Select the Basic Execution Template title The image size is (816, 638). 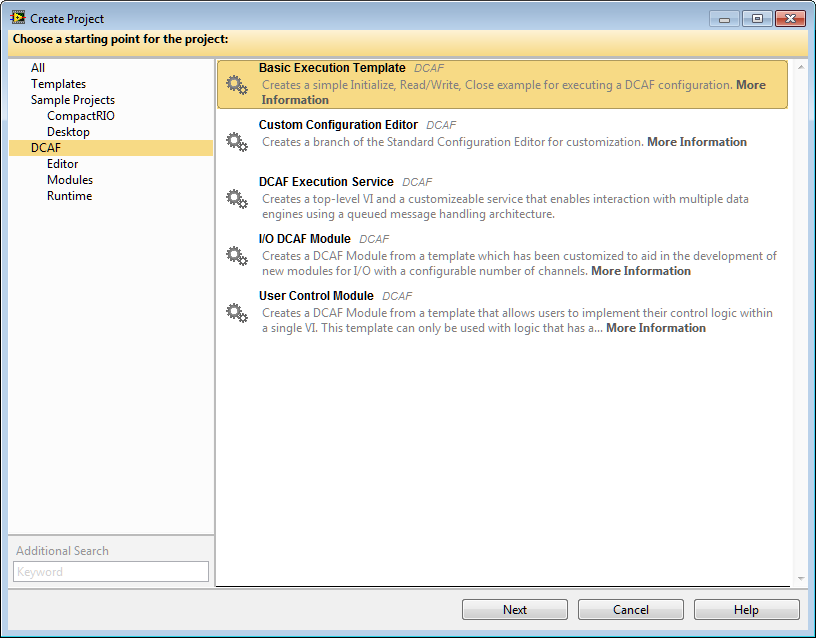point(332,68)
